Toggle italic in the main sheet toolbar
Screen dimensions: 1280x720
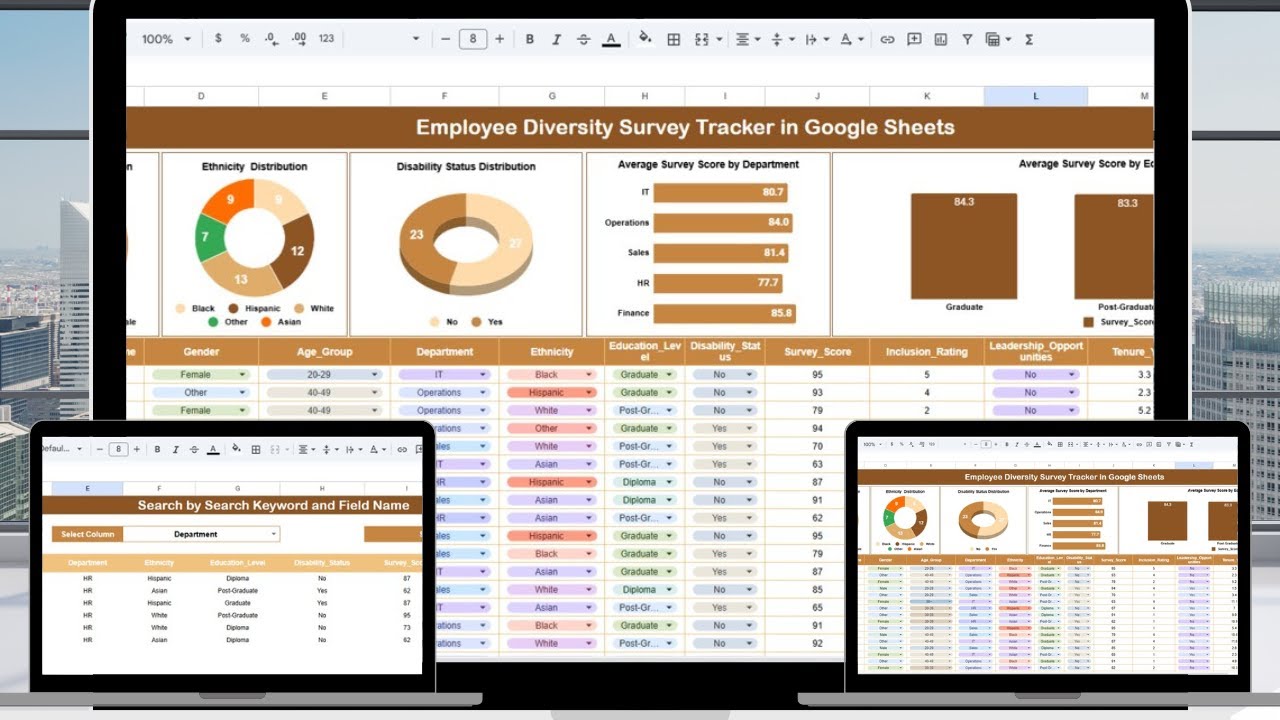[x=556, y=39]
